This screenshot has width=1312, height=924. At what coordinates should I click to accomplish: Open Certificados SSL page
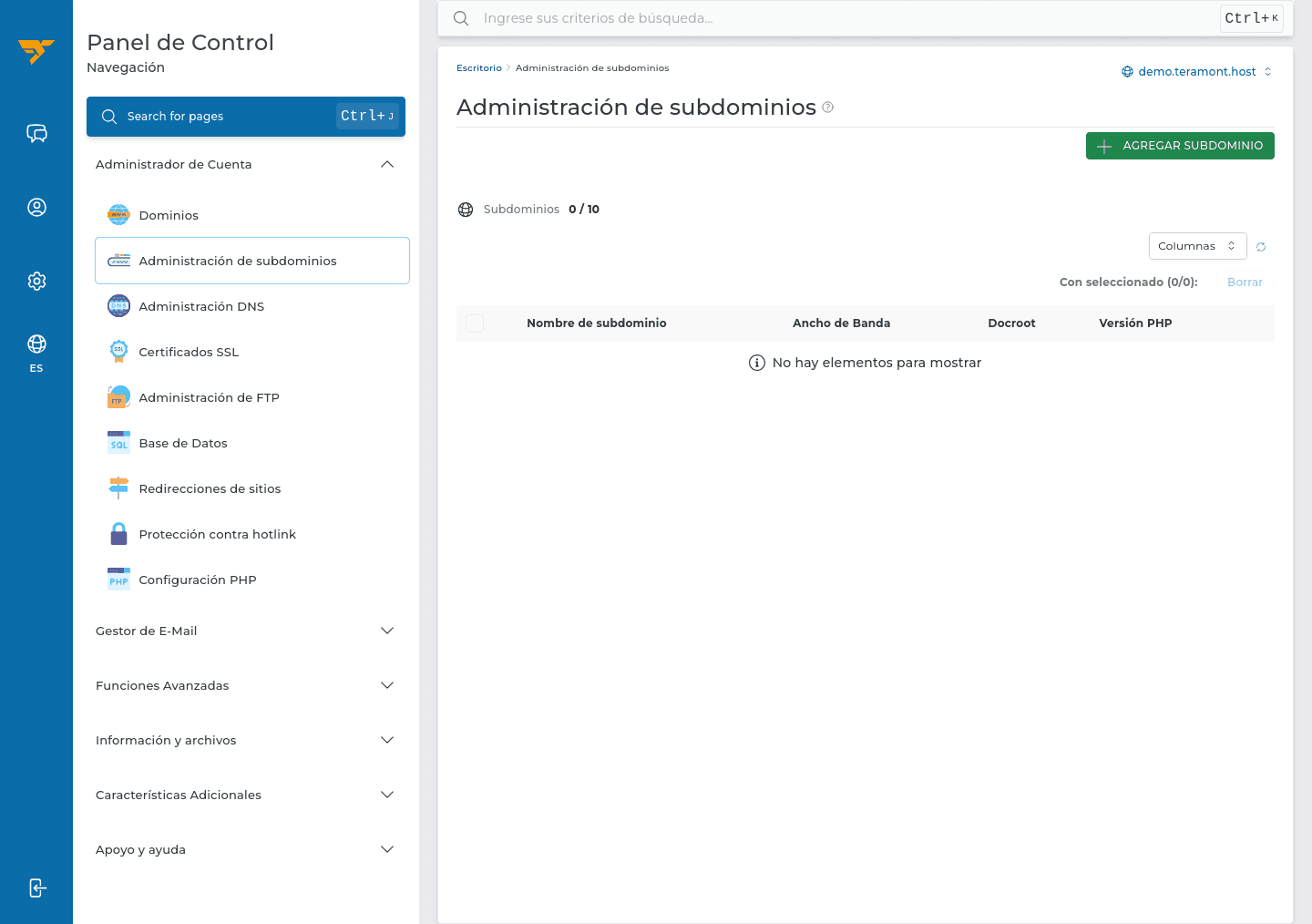(x=252, y=352)
